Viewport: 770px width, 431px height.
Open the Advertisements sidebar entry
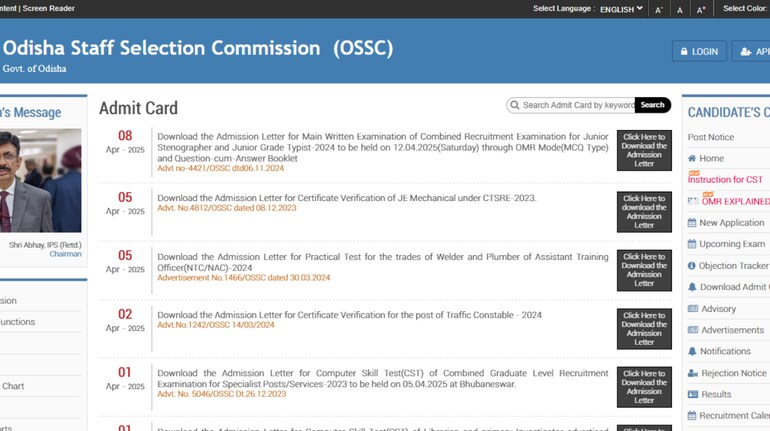coord(731,330)
